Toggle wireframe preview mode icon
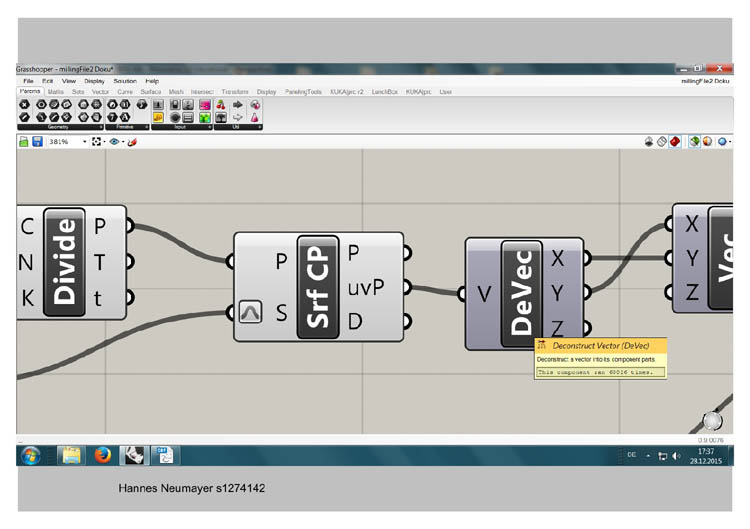The height and width of the screenshot is (529, 750). pyautogui.click(x=662, y=142)
